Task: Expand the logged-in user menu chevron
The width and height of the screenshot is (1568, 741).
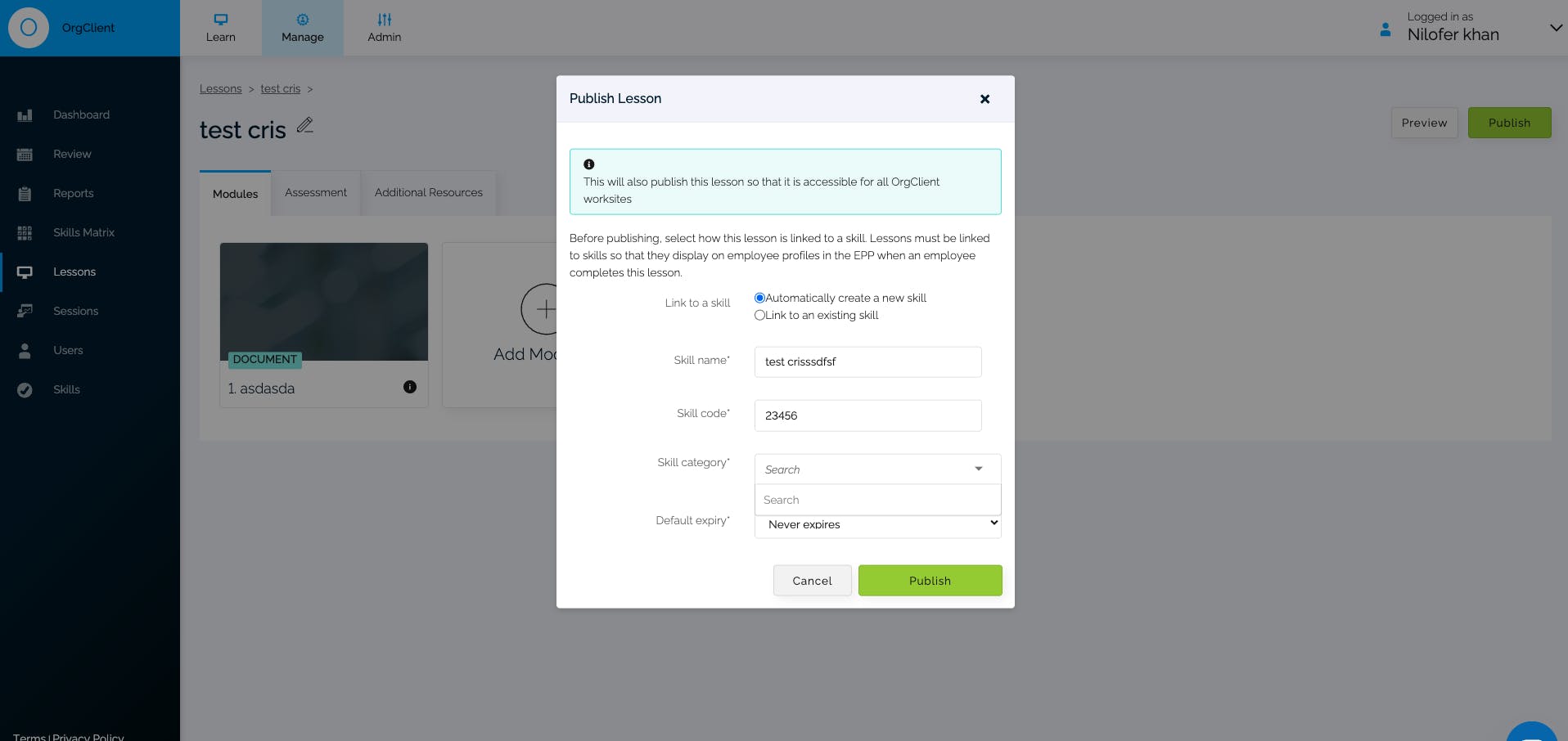Action: [1556, 27]
